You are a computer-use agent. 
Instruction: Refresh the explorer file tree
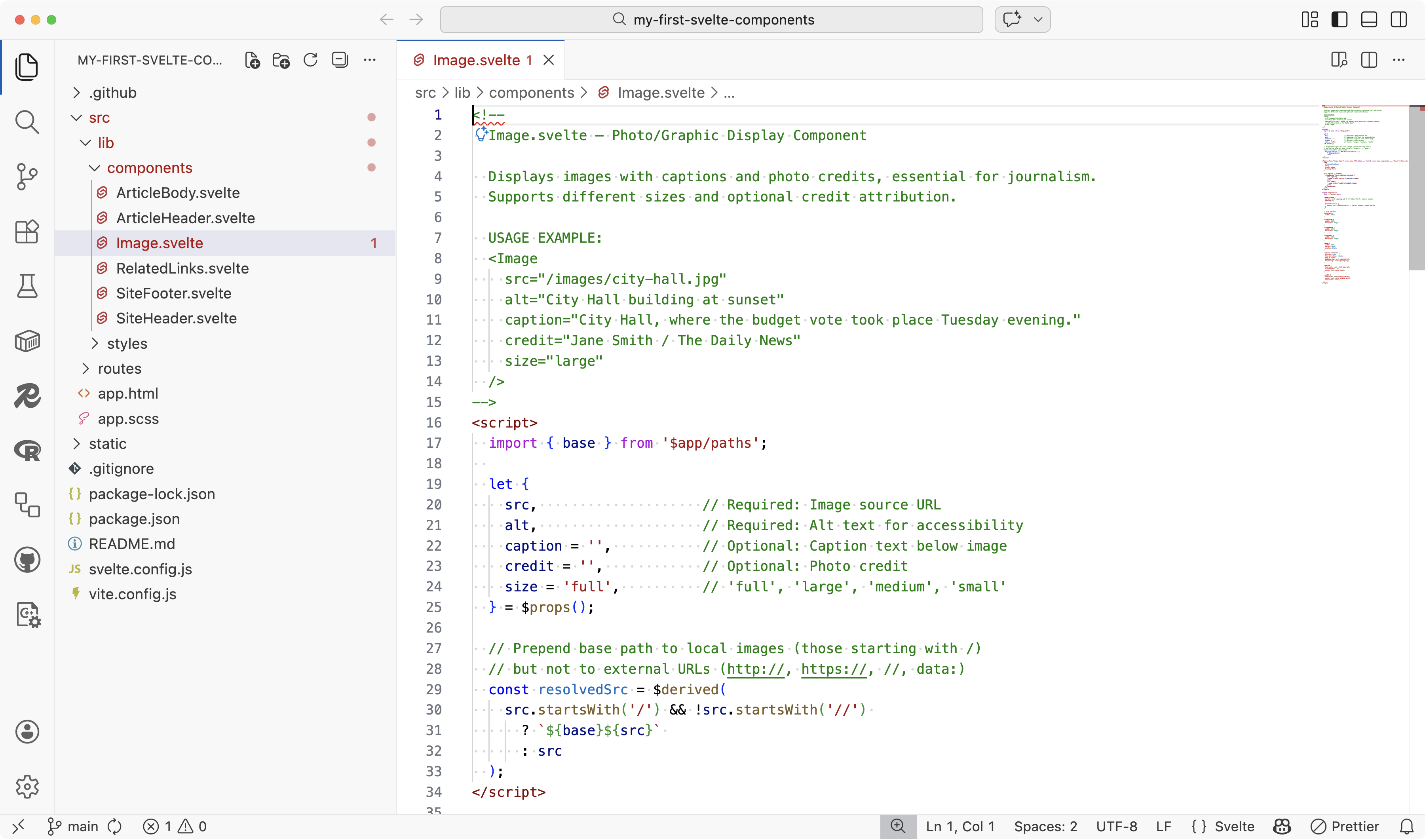point(310,60)
